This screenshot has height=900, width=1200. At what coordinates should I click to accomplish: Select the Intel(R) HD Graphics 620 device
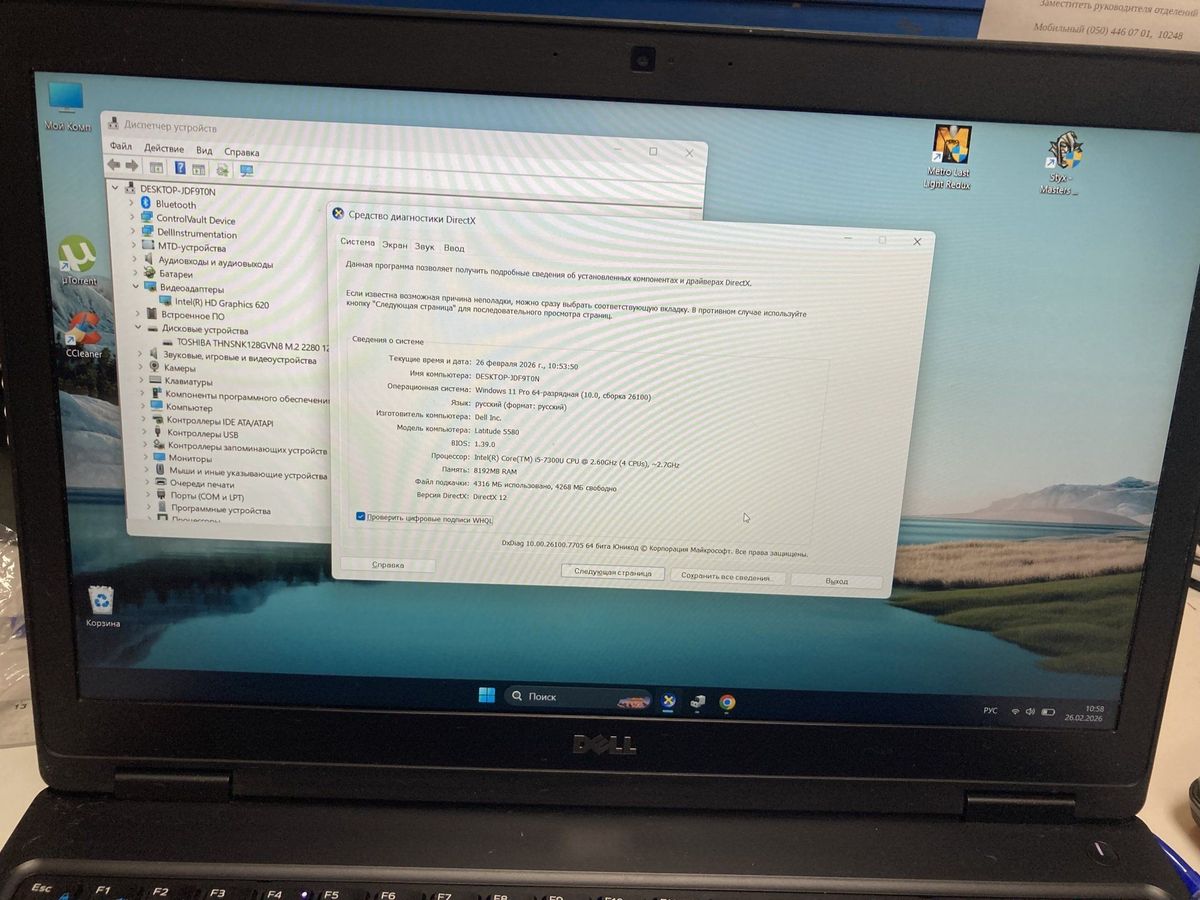(x=220, y=303)
